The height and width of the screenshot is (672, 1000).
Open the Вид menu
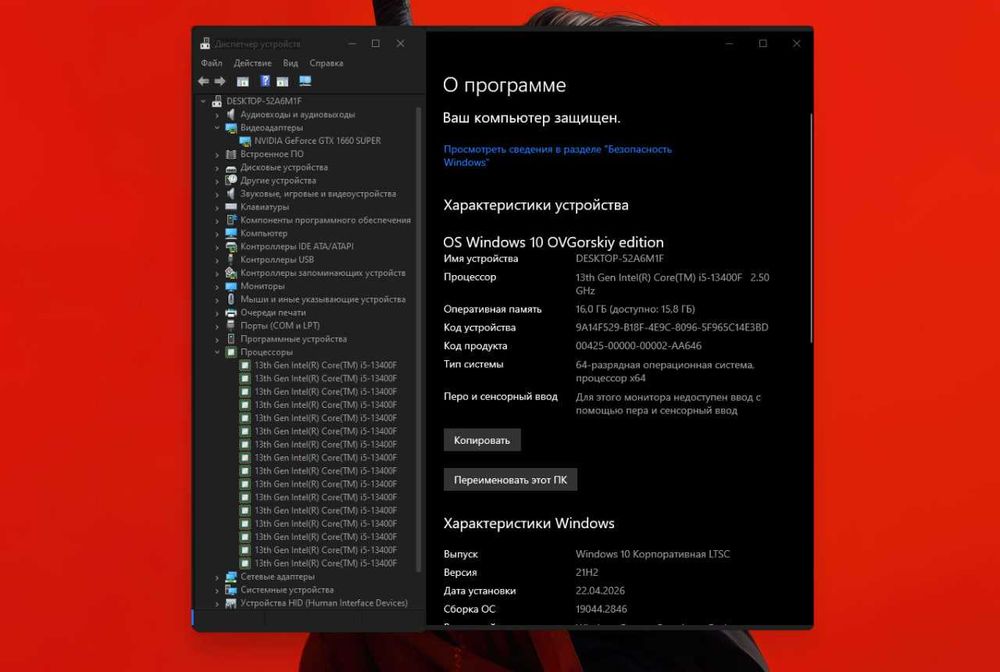point(290,63)
